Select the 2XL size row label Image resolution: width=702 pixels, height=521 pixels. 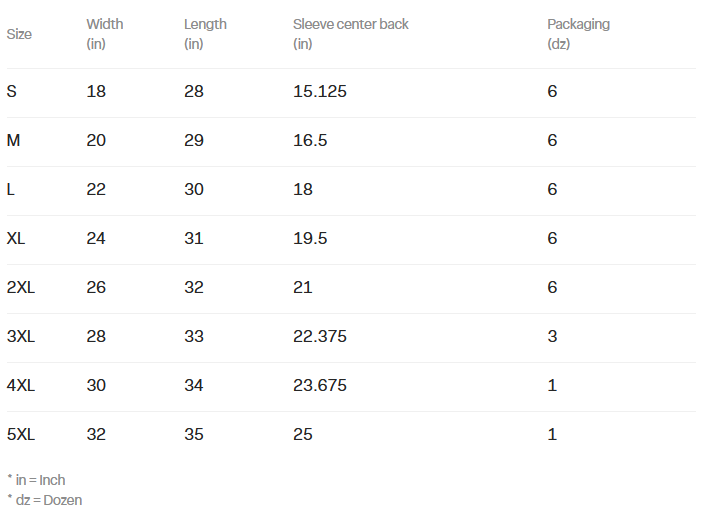pos(21,287)
